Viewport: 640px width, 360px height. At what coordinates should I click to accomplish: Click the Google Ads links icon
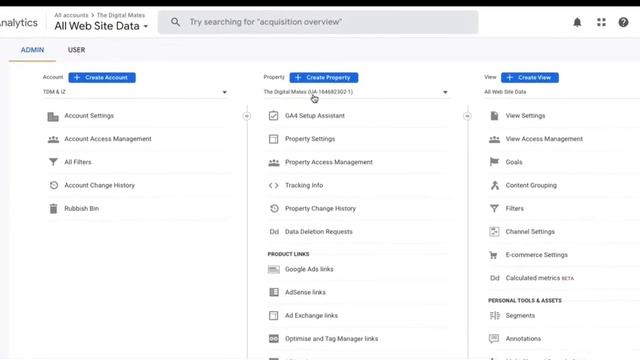(x=273, y=269)
